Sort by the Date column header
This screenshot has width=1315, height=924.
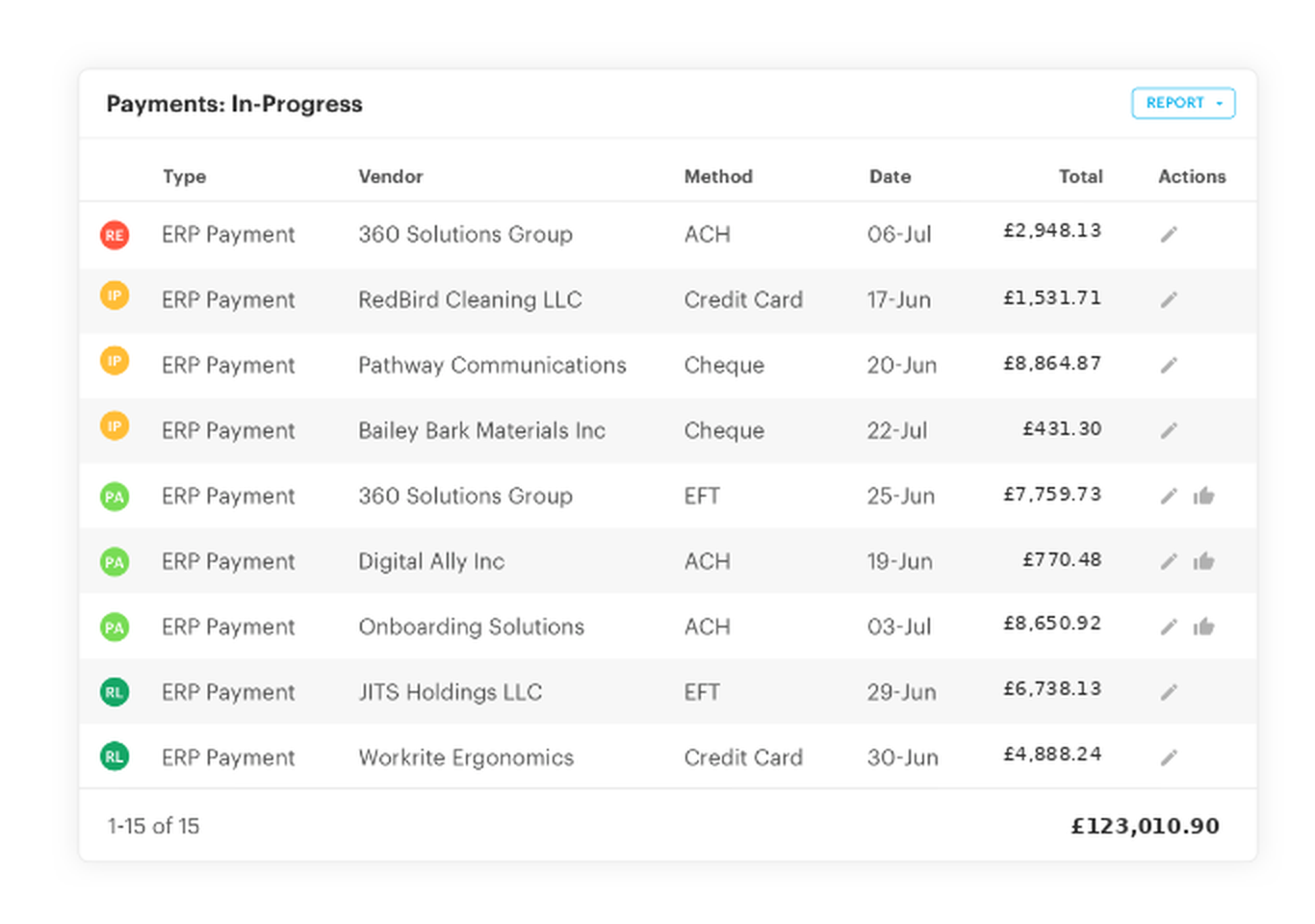pyautogui.click(x=890, y=176)
